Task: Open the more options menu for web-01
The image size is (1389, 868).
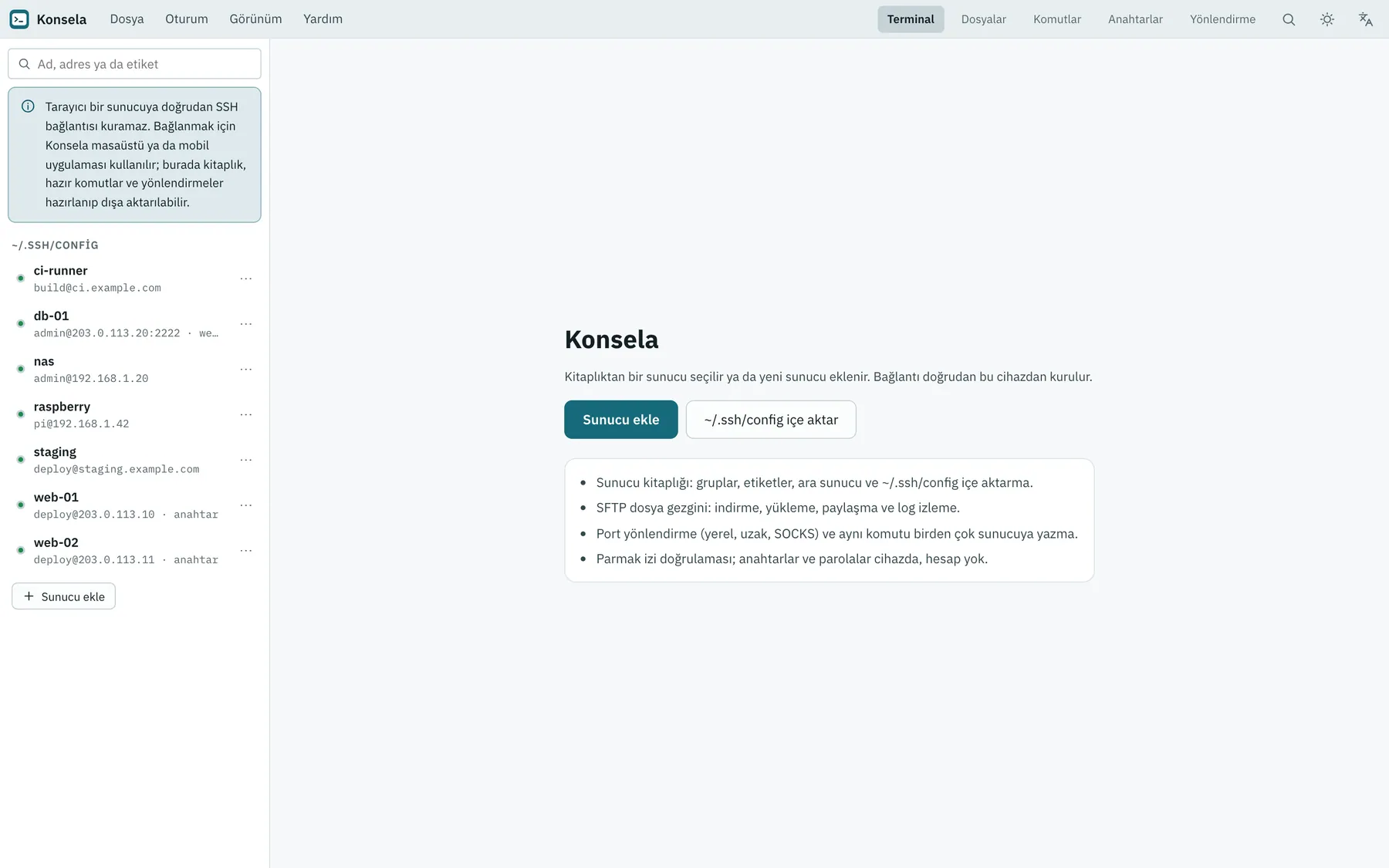Action: point(246,505)
